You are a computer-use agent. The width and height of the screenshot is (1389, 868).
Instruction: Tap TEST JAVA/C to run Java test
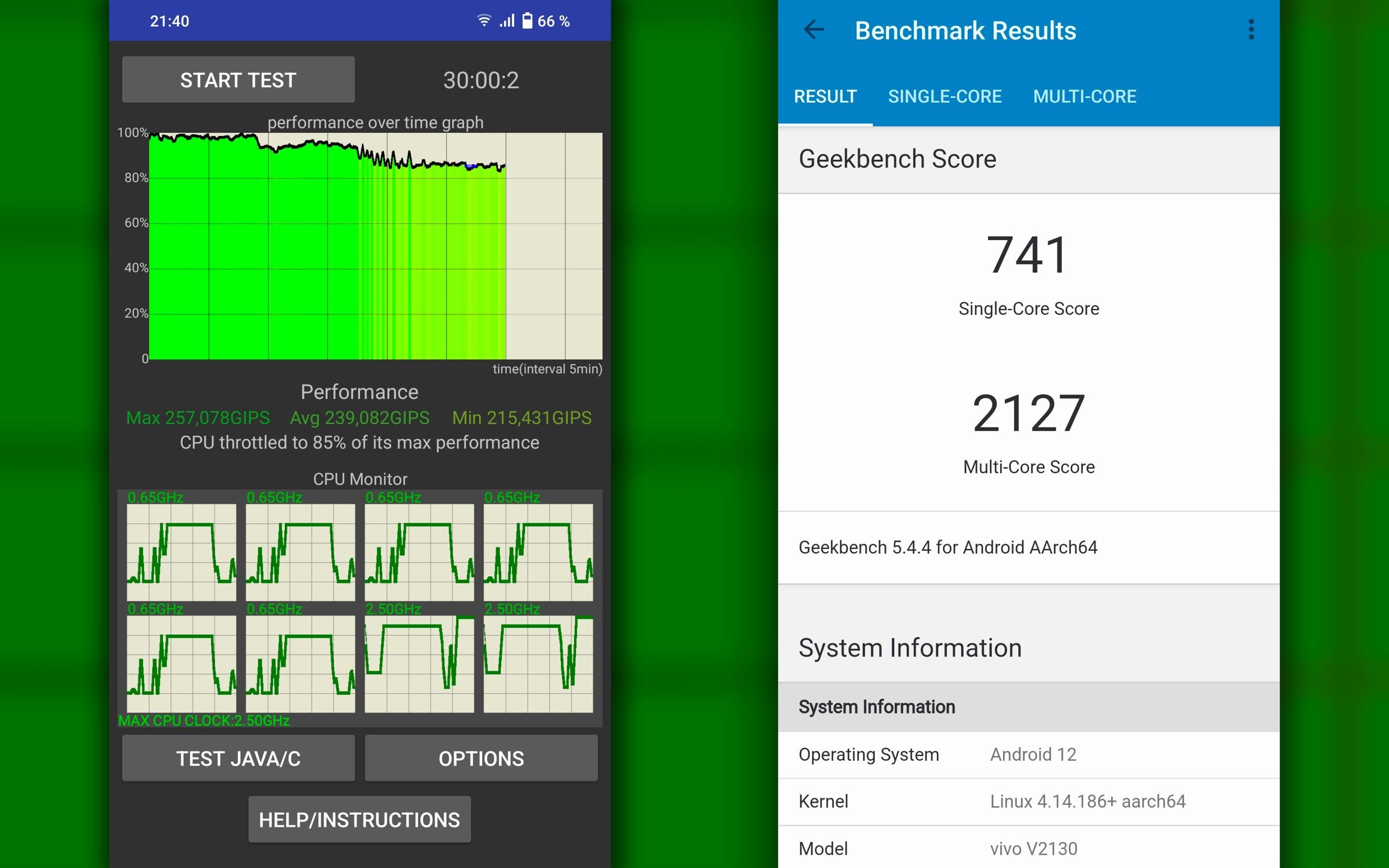click(x=238, y=758)
